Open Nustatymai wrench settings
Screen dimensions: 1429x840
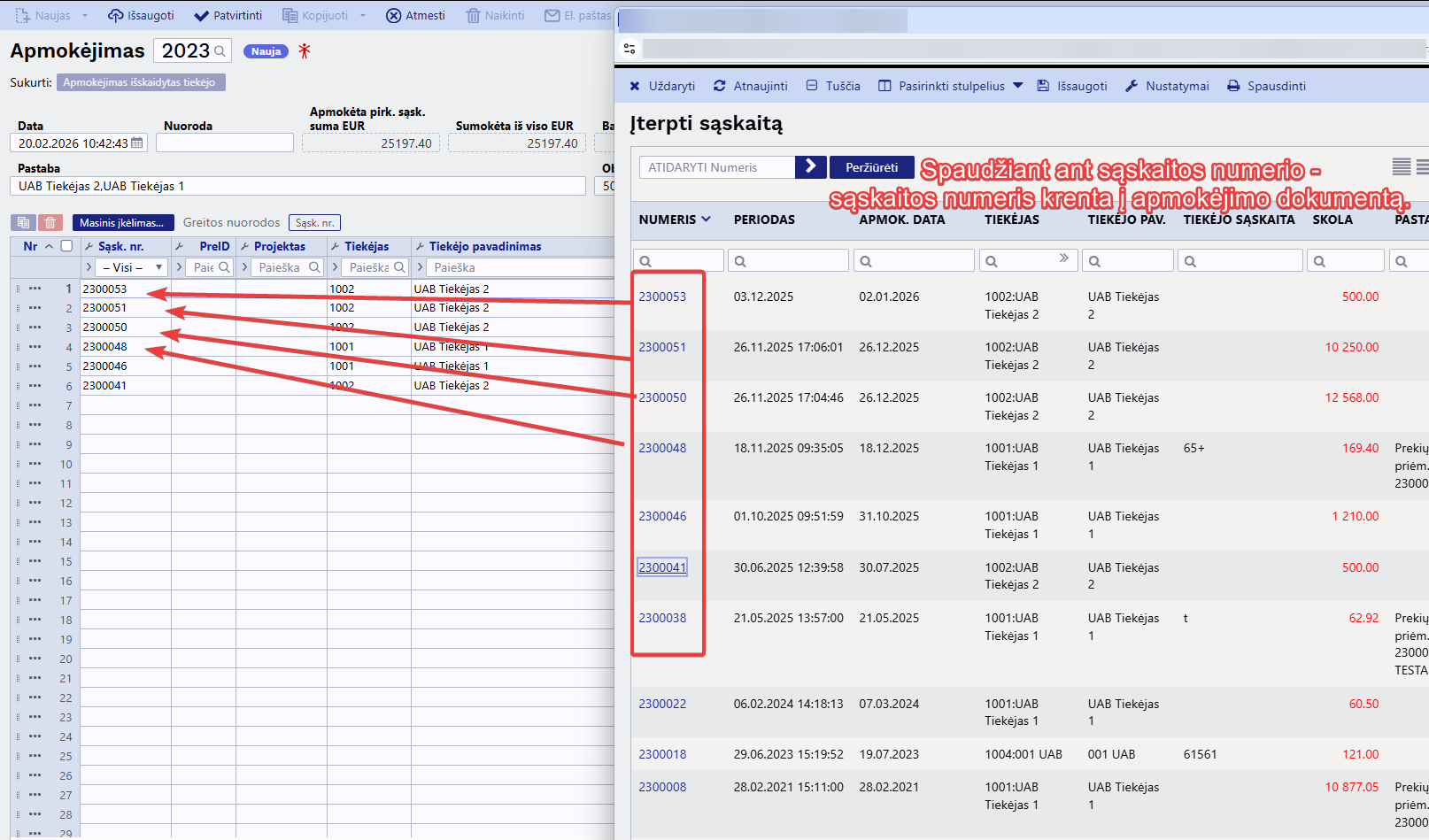(1132, 86)
